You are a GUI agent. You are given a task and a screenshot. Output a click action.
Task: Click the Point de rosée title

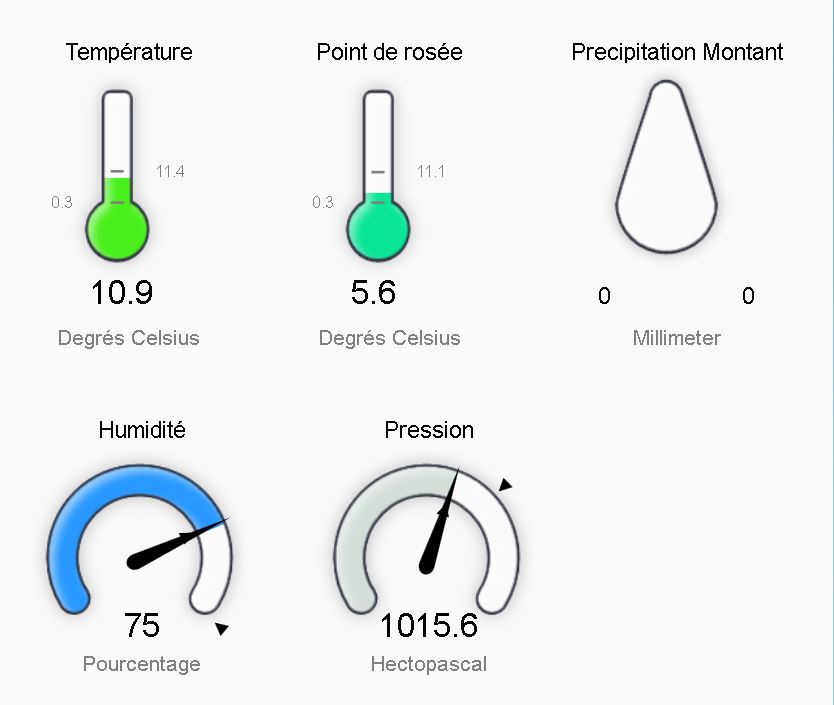click(x=389, y=52)
